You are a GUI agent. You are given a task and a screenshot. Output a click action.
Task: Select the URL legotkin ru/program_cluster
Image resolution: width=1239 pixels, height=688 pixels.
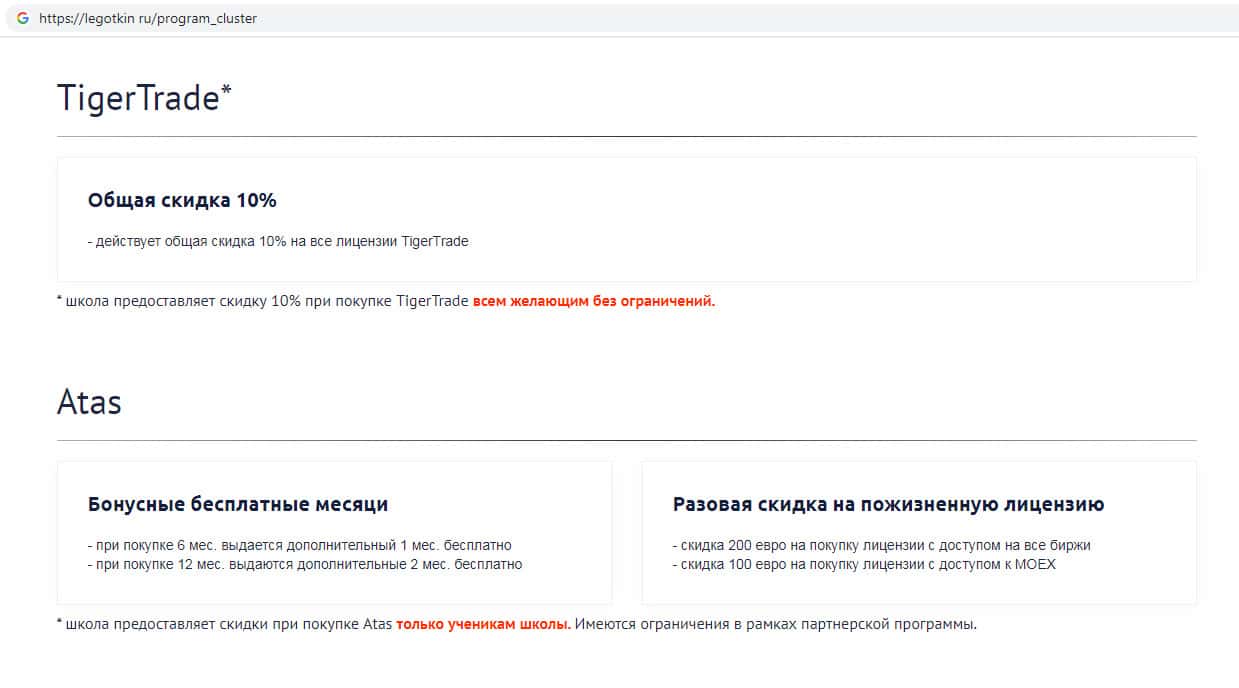148,18
